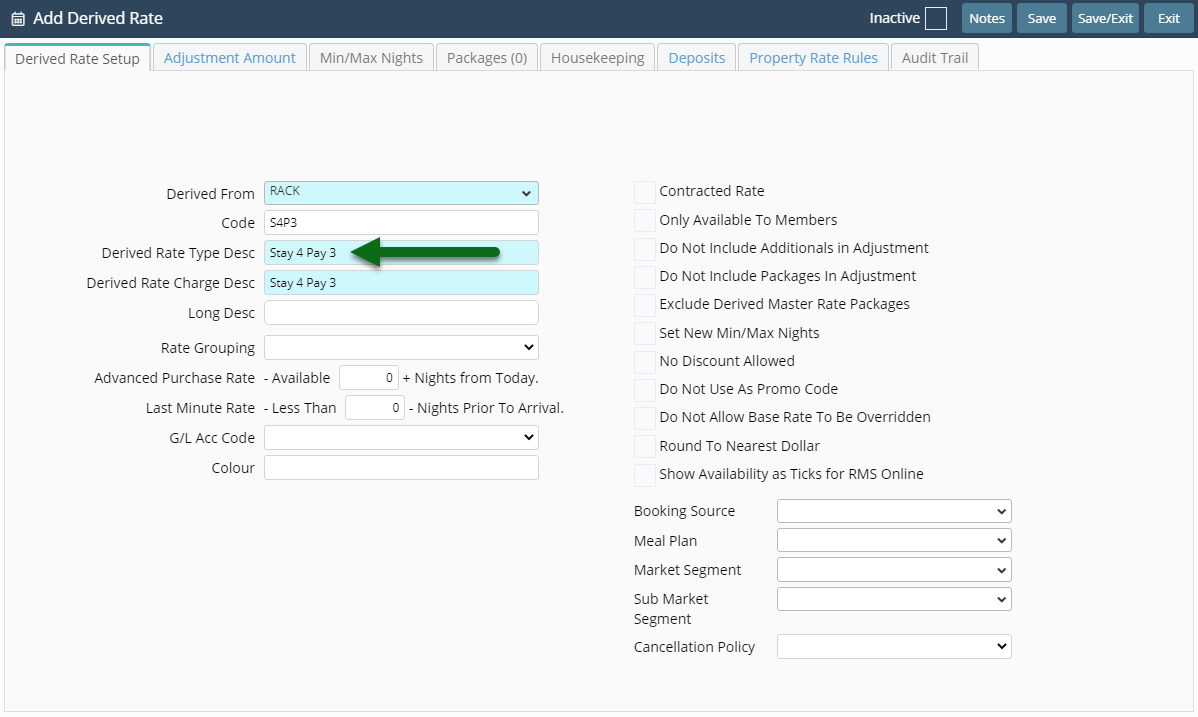Image resolution: width=1198 pixels, height=717 pixels.
Task: Open the Adjustment Amount tab
Action: (229, 58)
